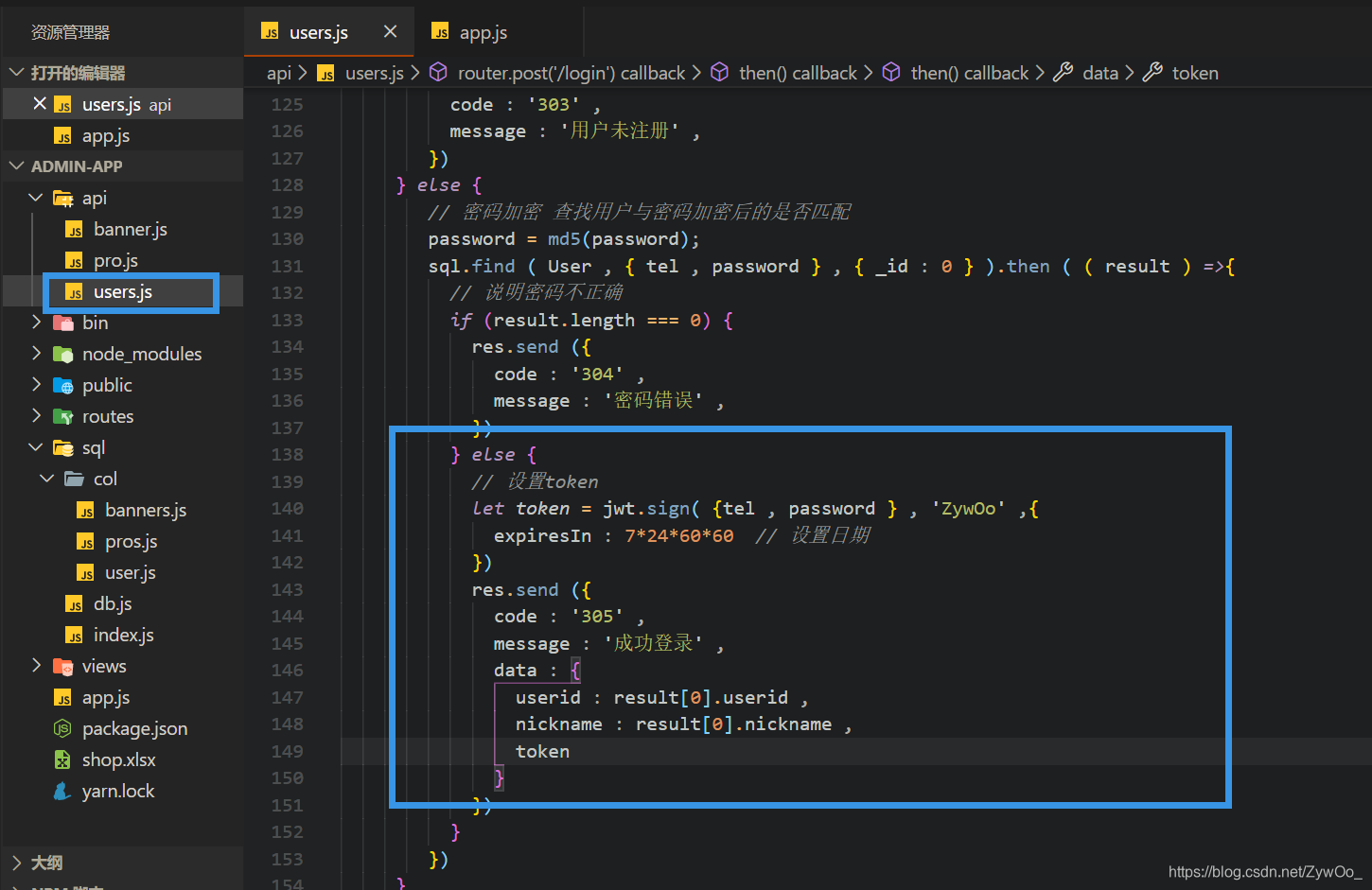Click the views folder icon

(63, 666)
